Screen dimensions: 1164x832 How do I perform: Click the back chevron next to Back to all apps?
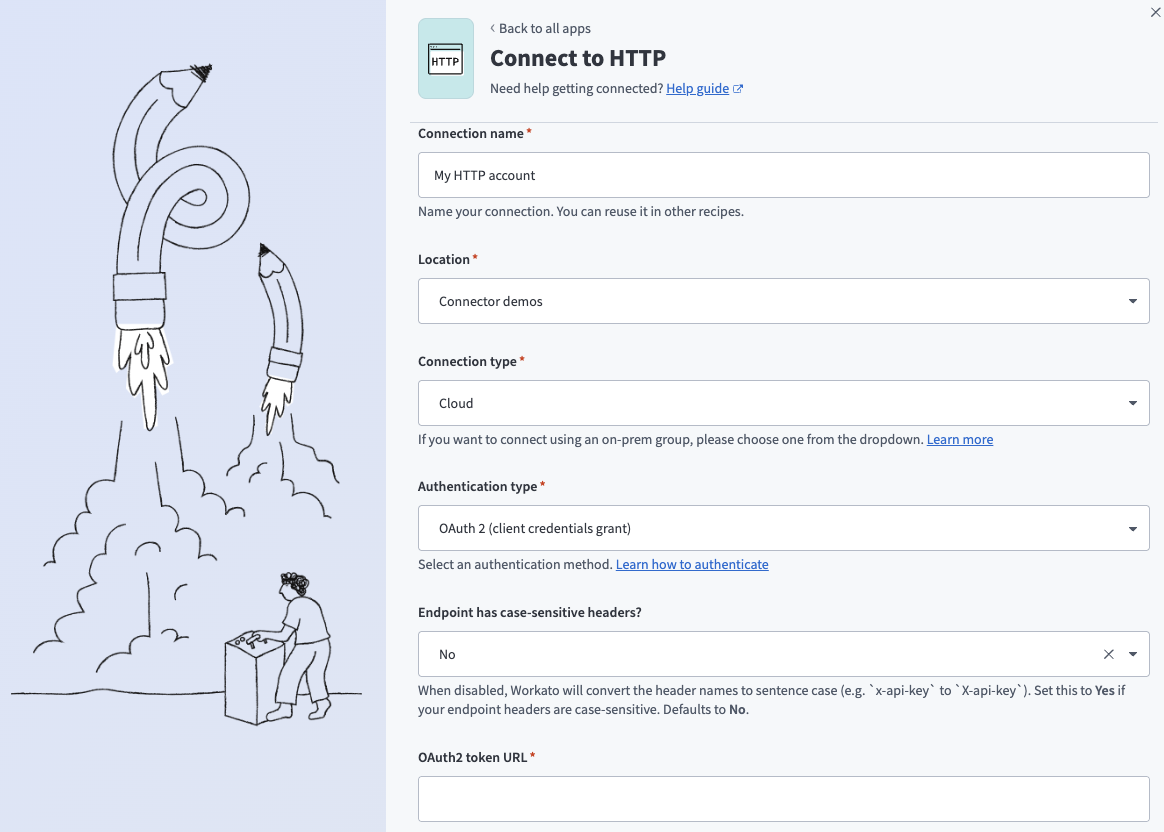coord(492,29)
